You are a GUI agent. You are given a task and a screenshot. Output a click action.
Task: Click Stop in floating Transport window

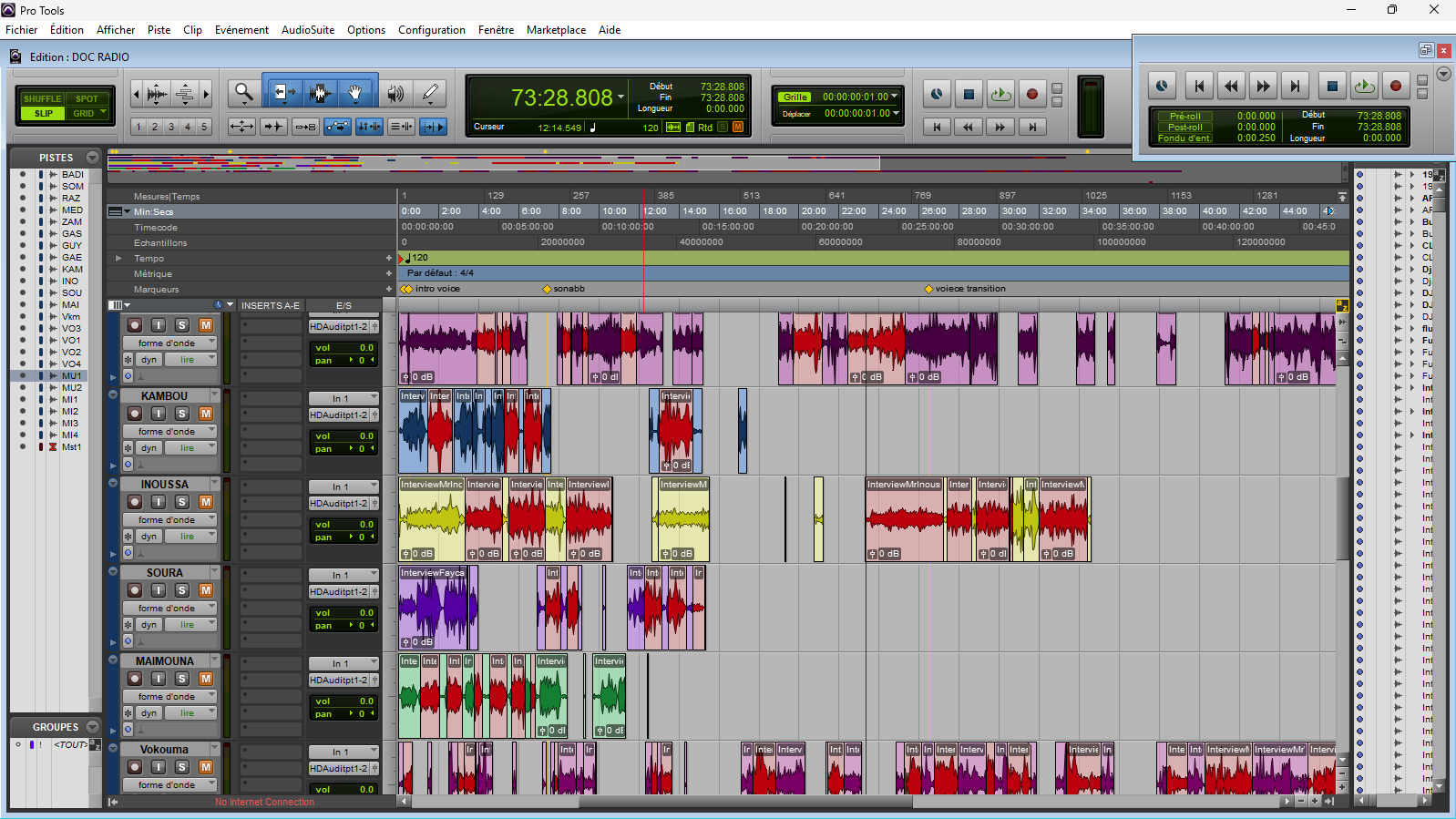(x=1332, y=87)
